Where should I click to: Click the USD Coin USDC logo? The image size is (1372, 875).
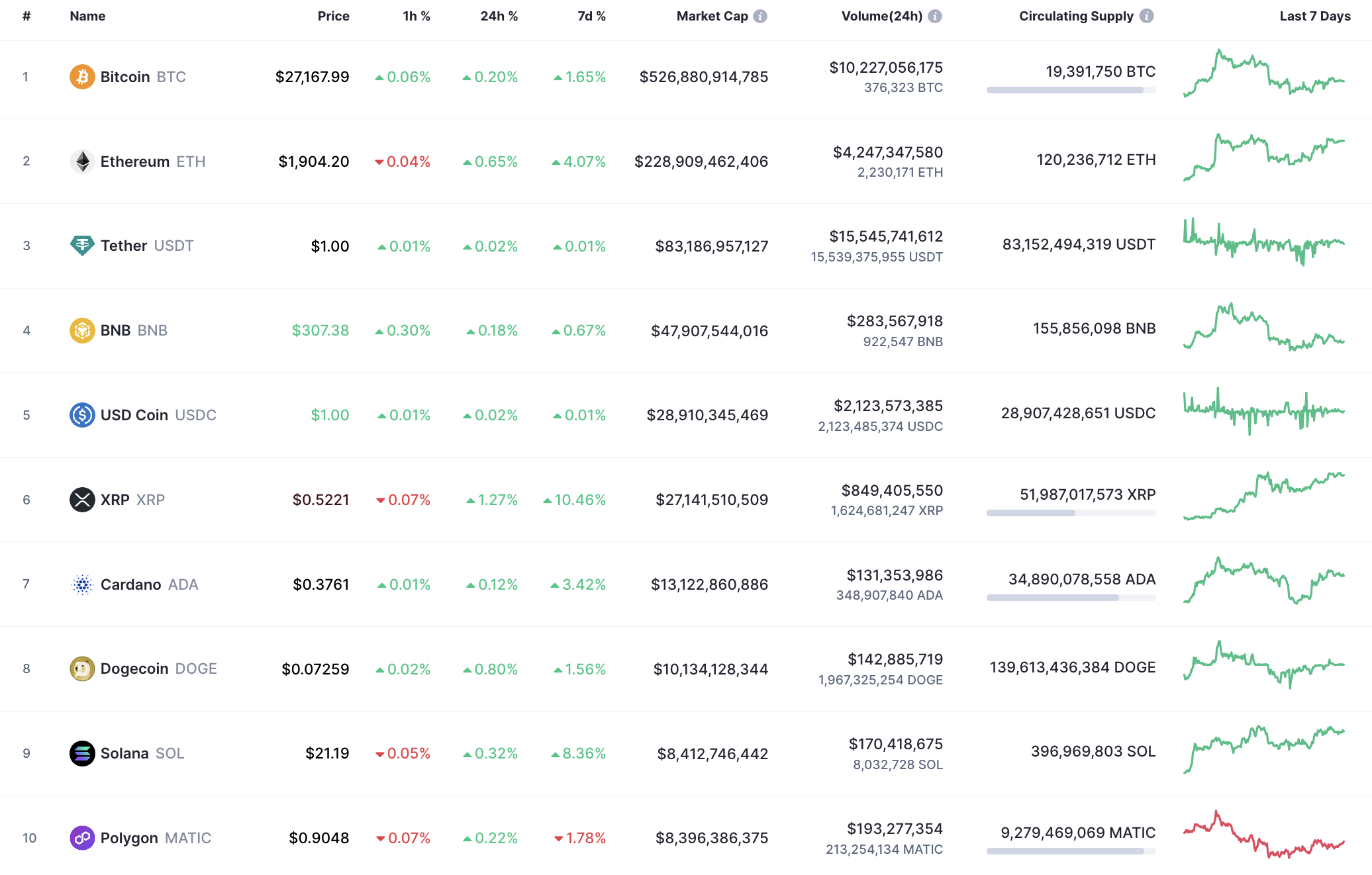pyautogui.click(x=82, y=415)
